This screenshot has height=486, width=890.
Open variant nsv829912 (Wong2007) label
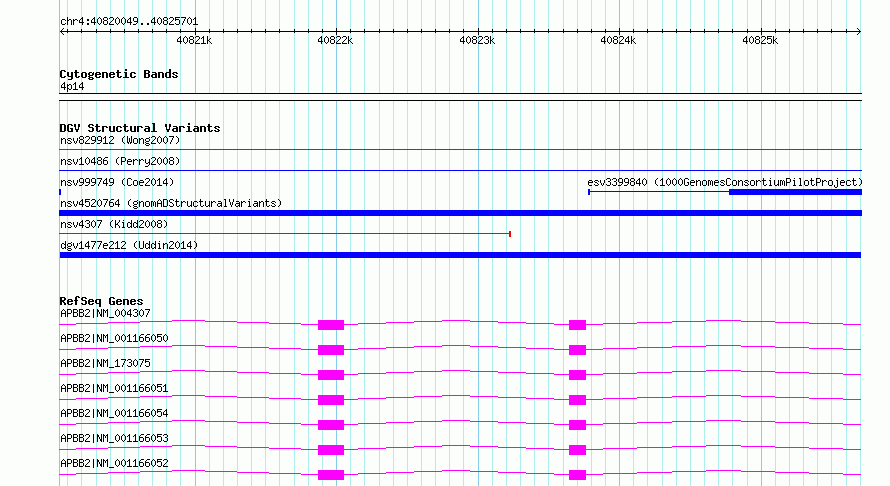120,140
